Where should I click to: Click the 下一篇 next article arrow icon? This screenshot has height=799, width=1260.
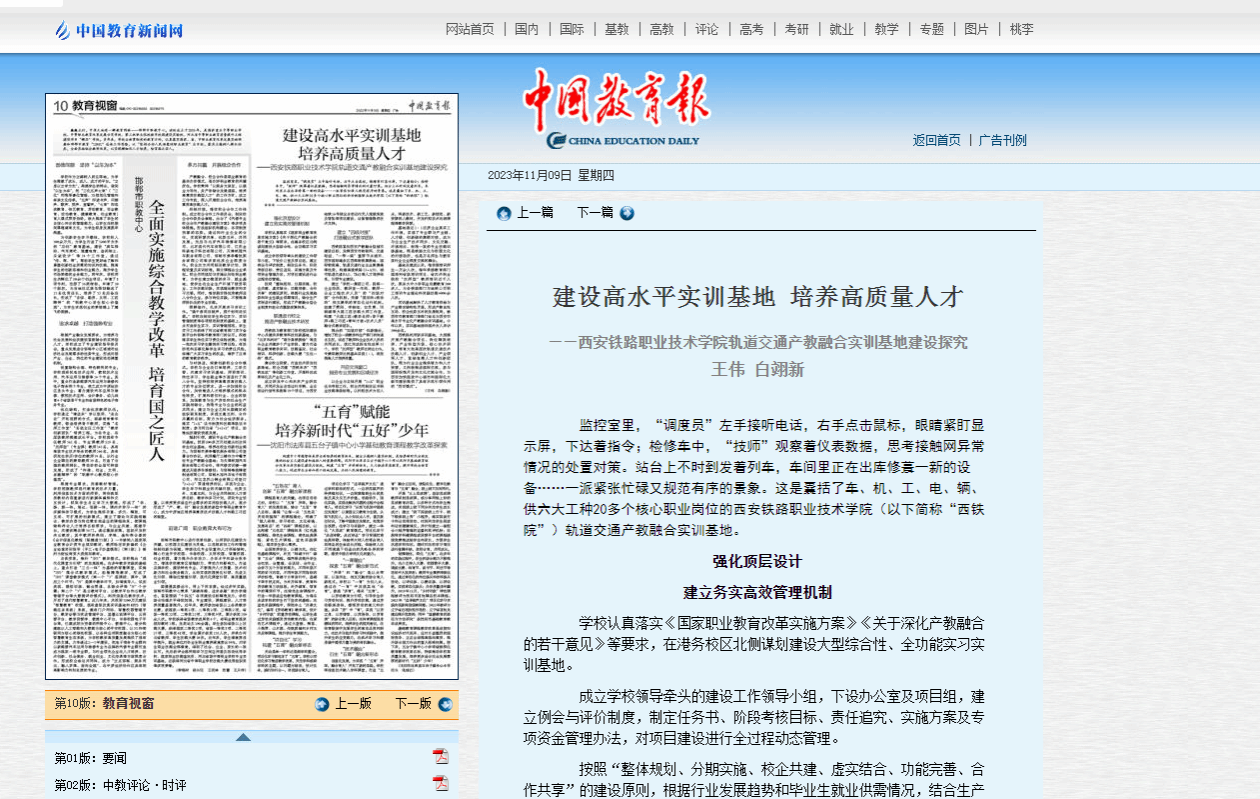coord(627,213)
